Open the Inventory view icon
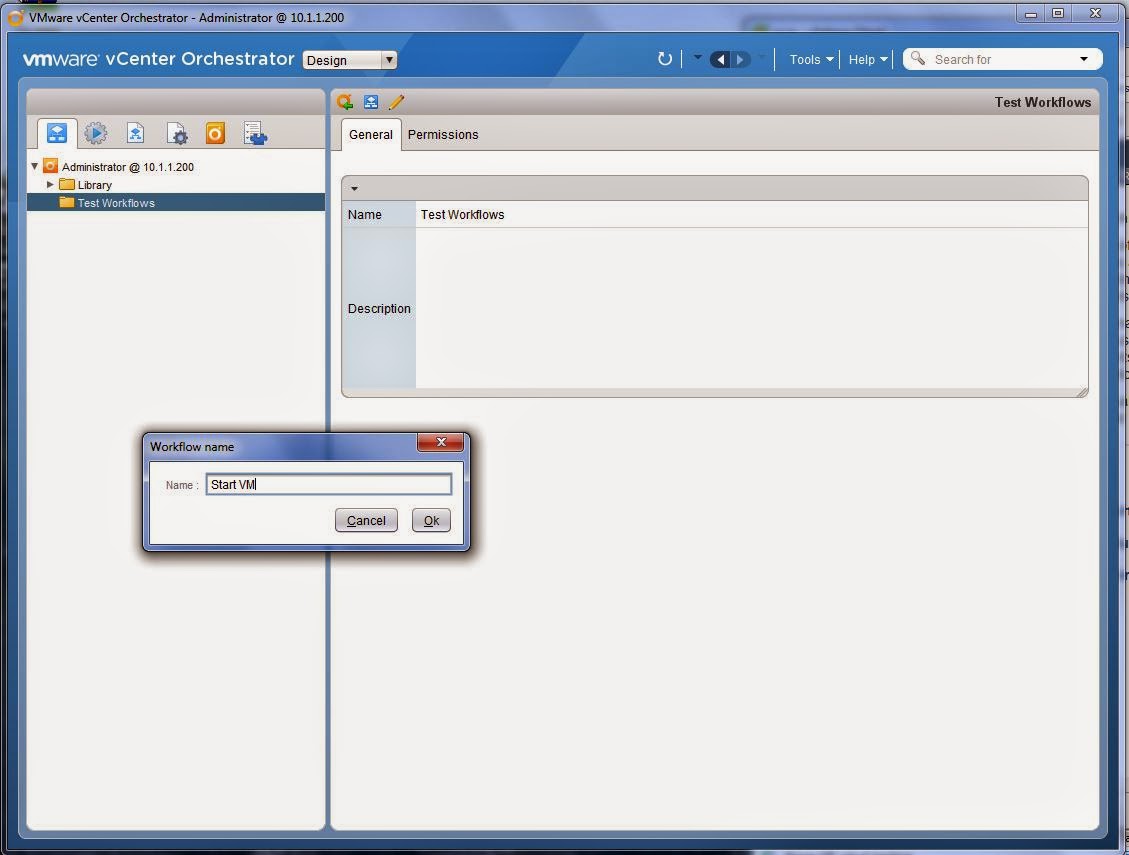Viewport: 1129px width, 855px height. coord(256,134)
